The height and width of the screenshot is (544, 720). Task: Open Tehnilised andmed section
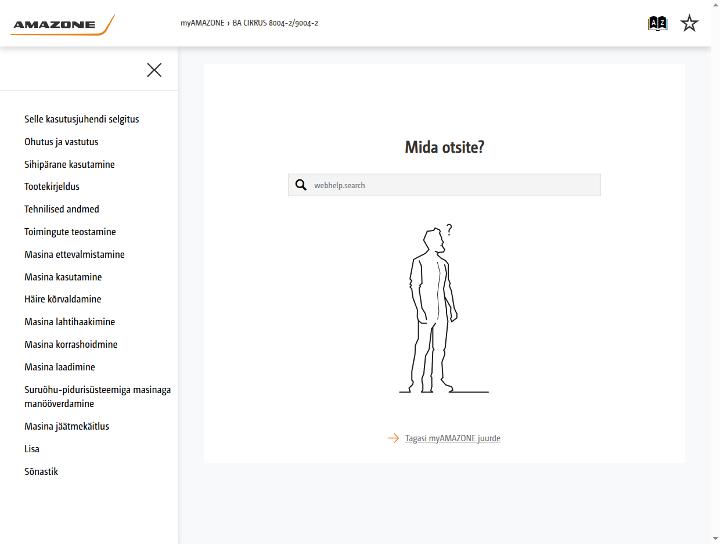click(62, 209)
